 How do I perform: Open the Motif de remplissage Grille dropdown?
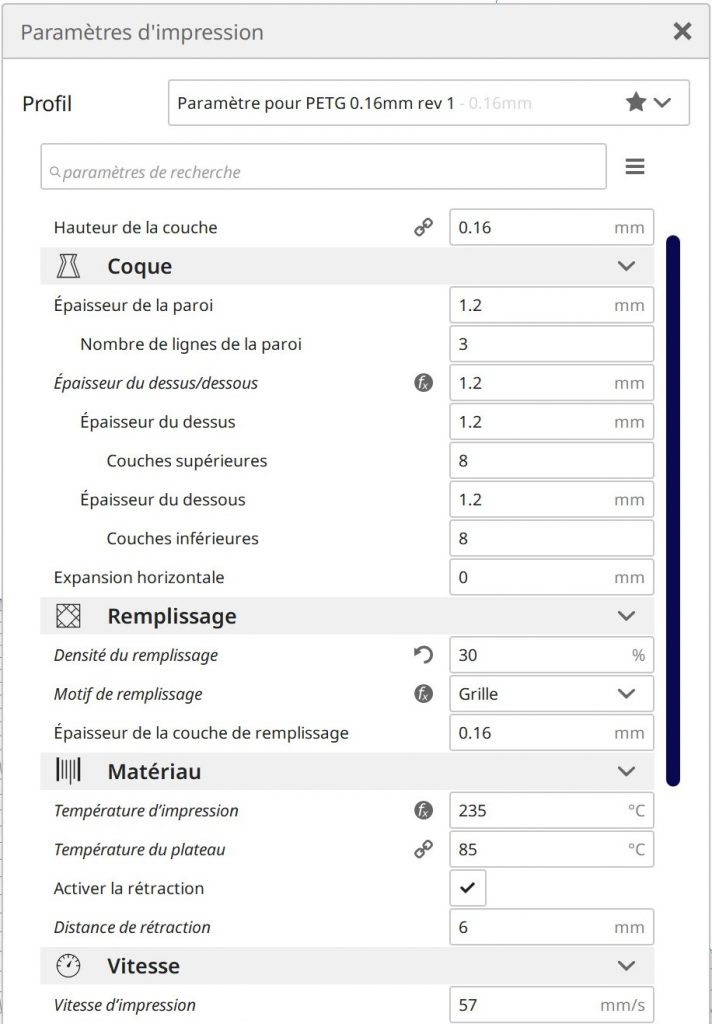551,693
